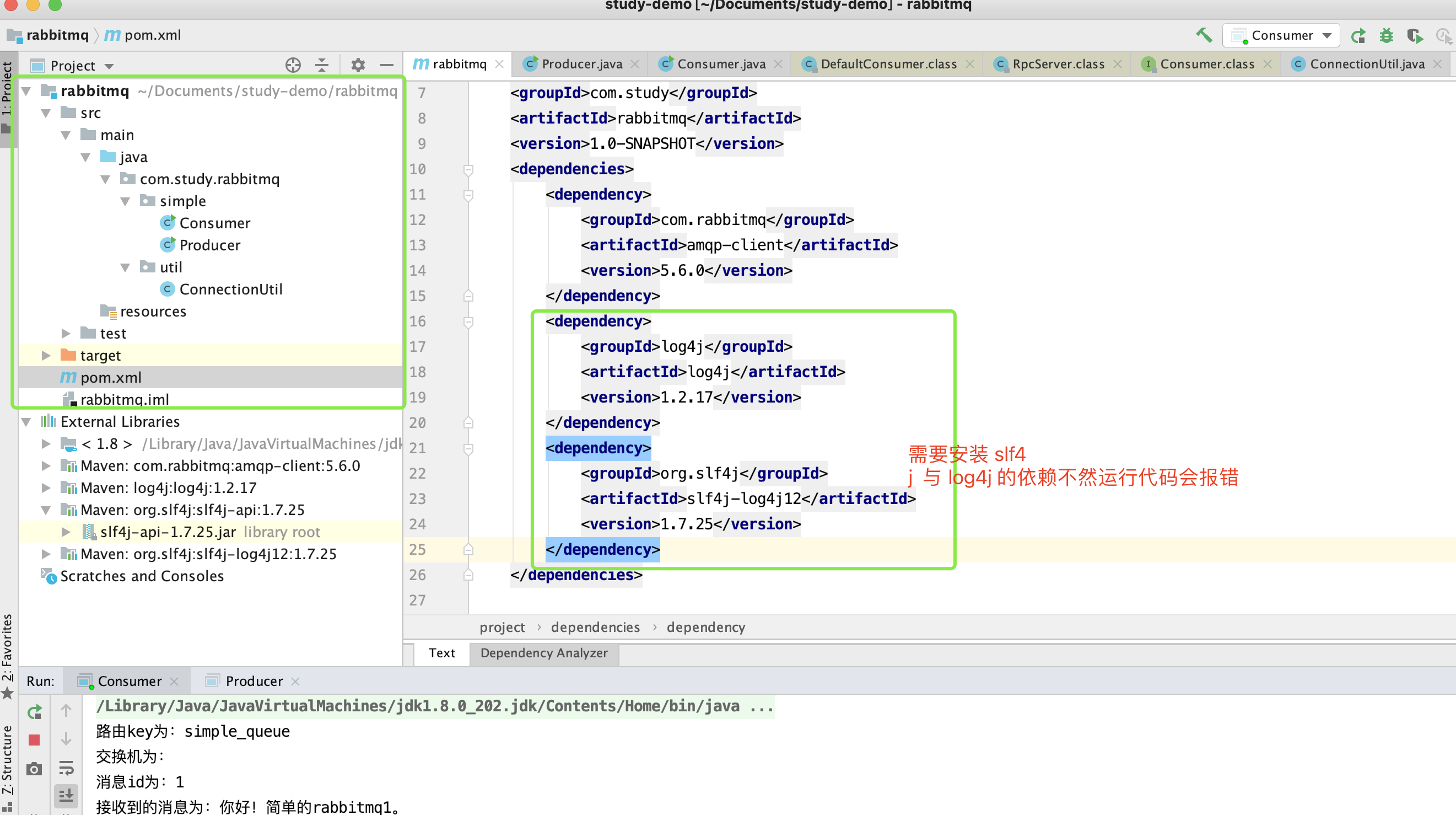This screenshot has width=1456, height=815.
Task: Toggle soft-wrap in the console output
Action: click(66, 768)
